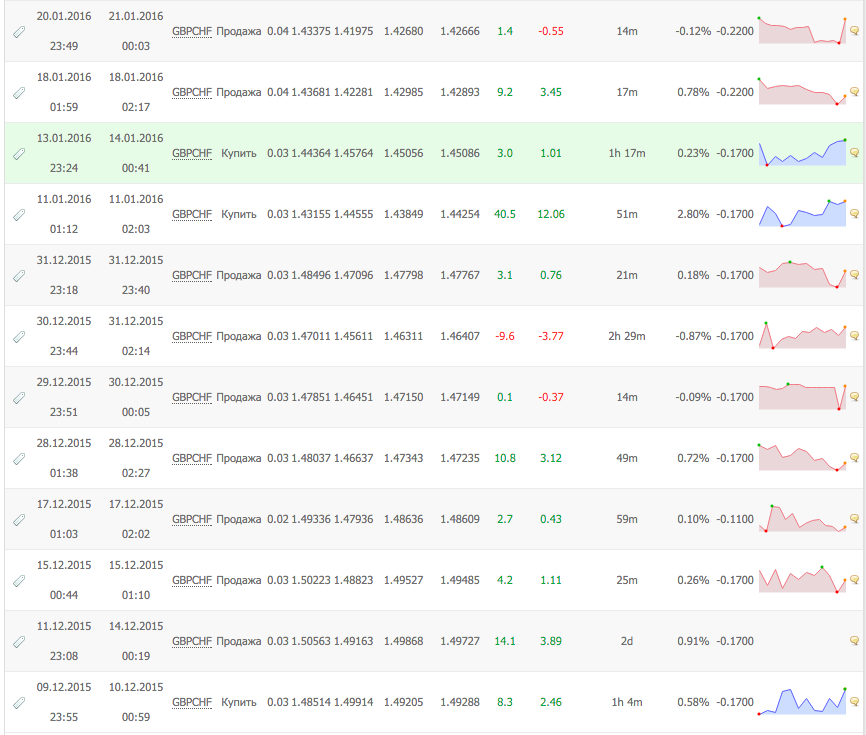Image resolution: width=866 pixels, height=735 pixels.
Task: Click the tag icon on the 13.01.2016 23:24 row
Action: point(19,154)
